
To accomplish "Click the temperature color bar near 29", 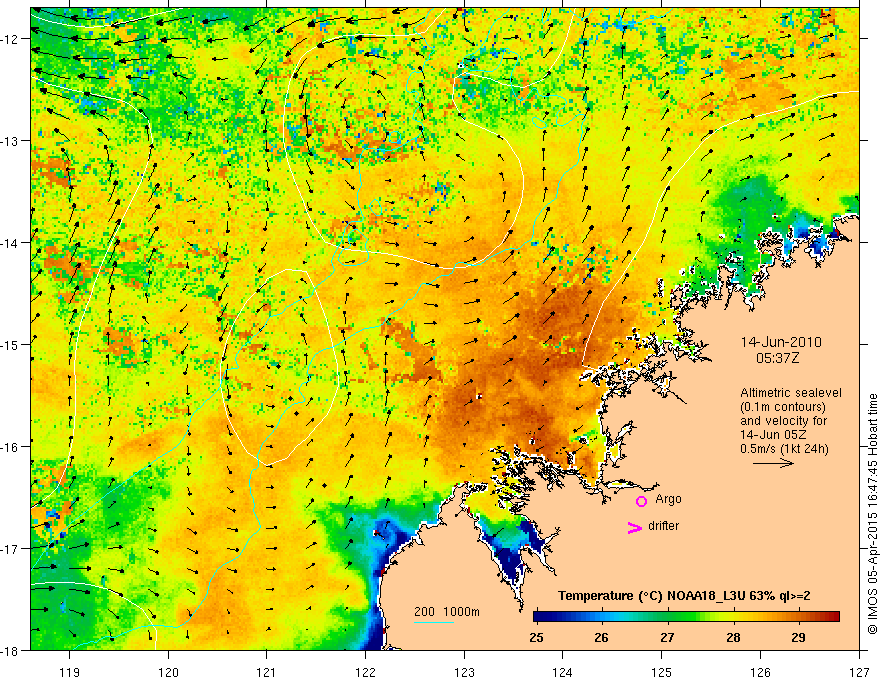I will point(799,617).
